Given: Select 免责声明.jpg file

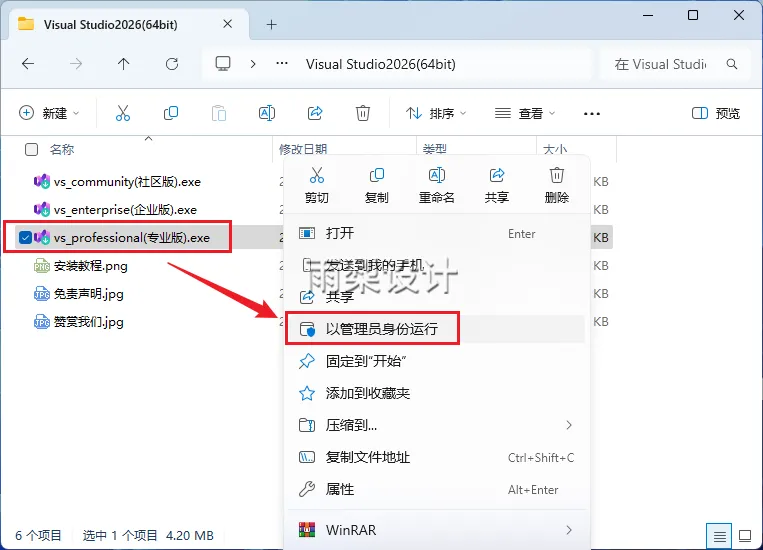Looking at the screenshot, I should tap(78, 294).
